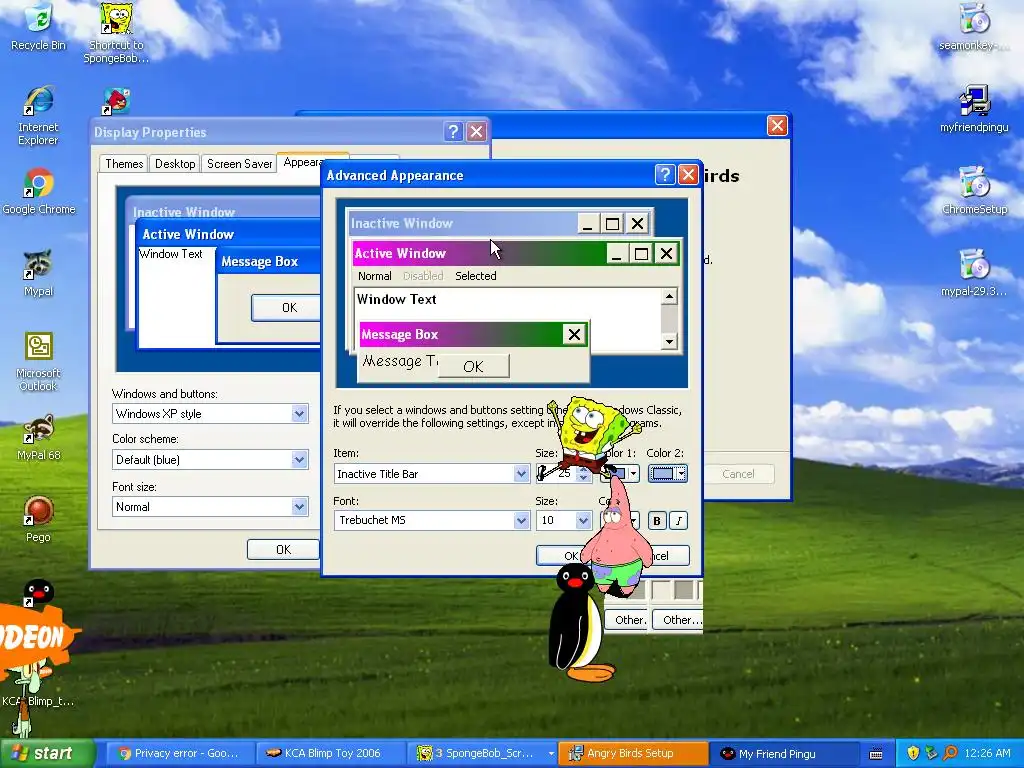The height and width of the screenshot is (768, 1024).
Task: Open the myfriendpingu desktop icon
Action: [x=974, y=108]
